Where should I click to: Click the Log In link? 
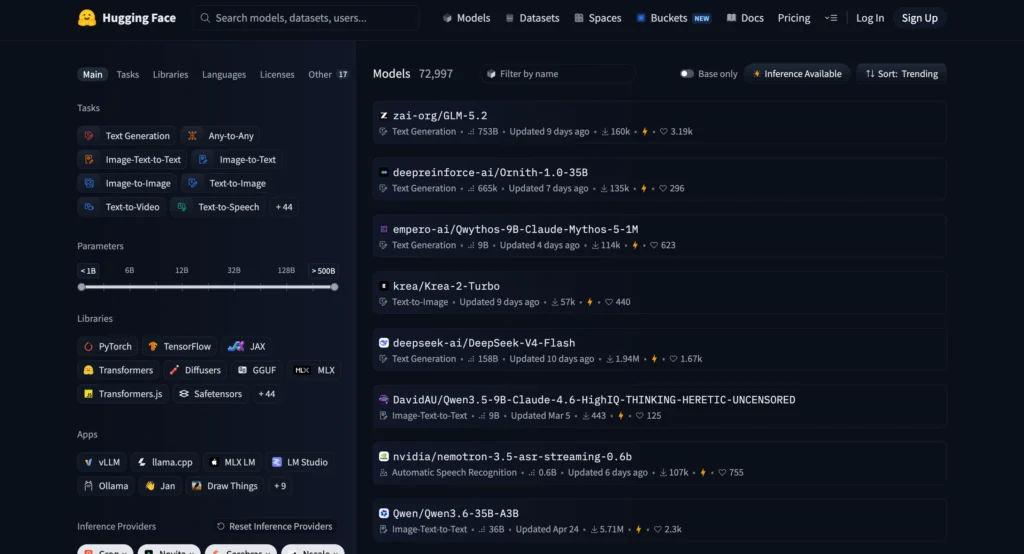tap(870, 18)
